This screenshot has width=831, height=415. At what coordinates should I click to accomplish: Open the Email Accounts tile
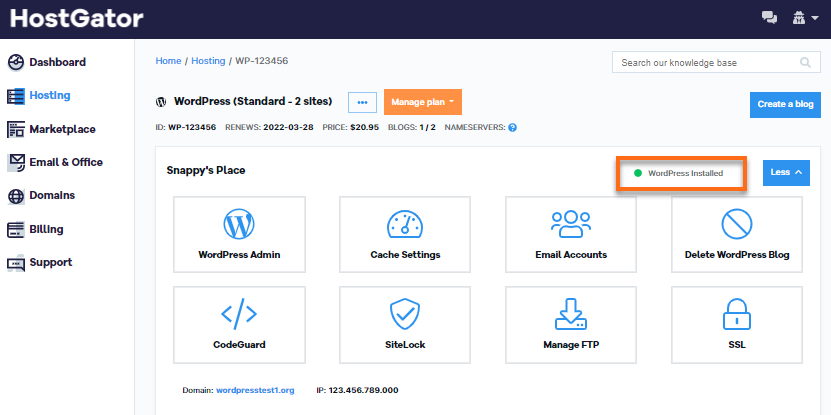pyautogui.click(x=571, y=234)
